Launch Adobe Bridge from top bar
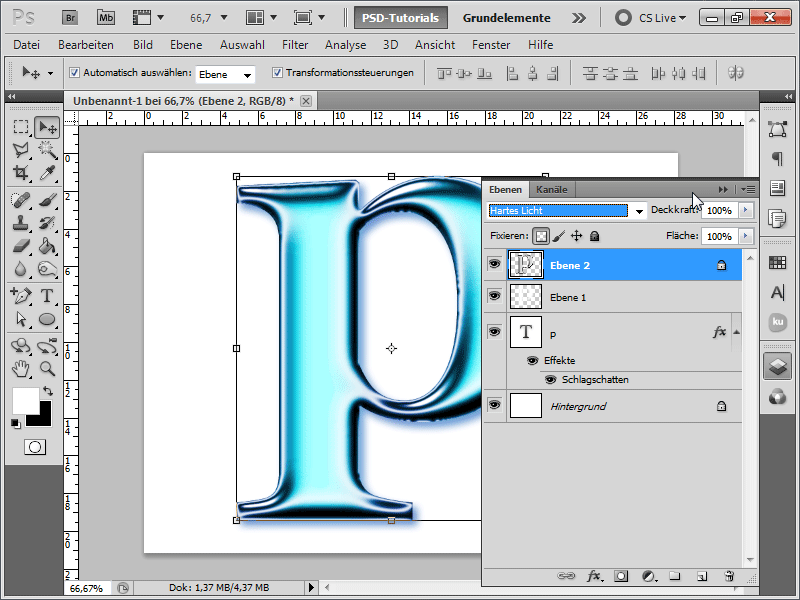This screenshot has height=600, width=800. click(70, 18)
